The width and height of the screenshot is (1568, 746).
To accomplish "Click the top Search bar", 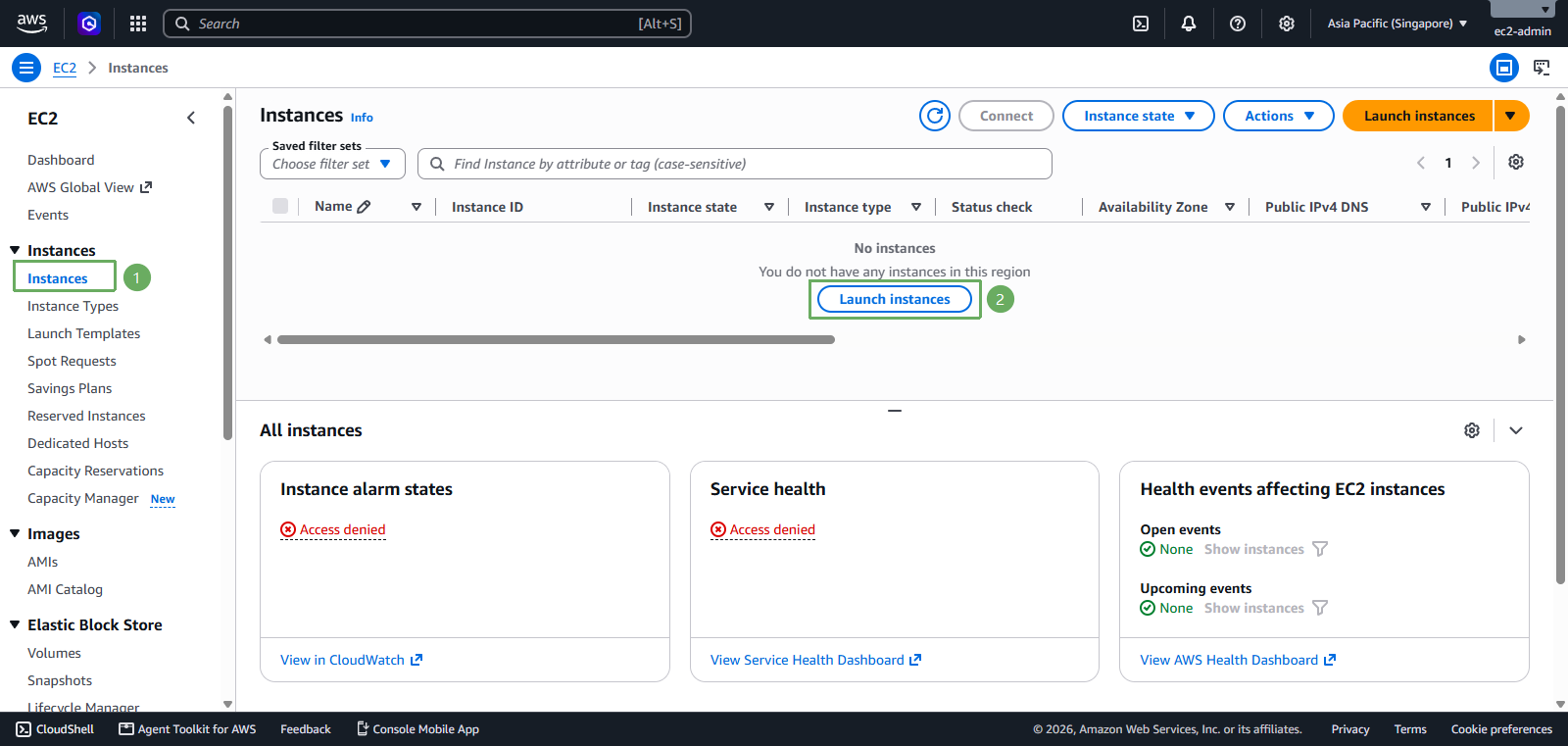I will (427, 24).
